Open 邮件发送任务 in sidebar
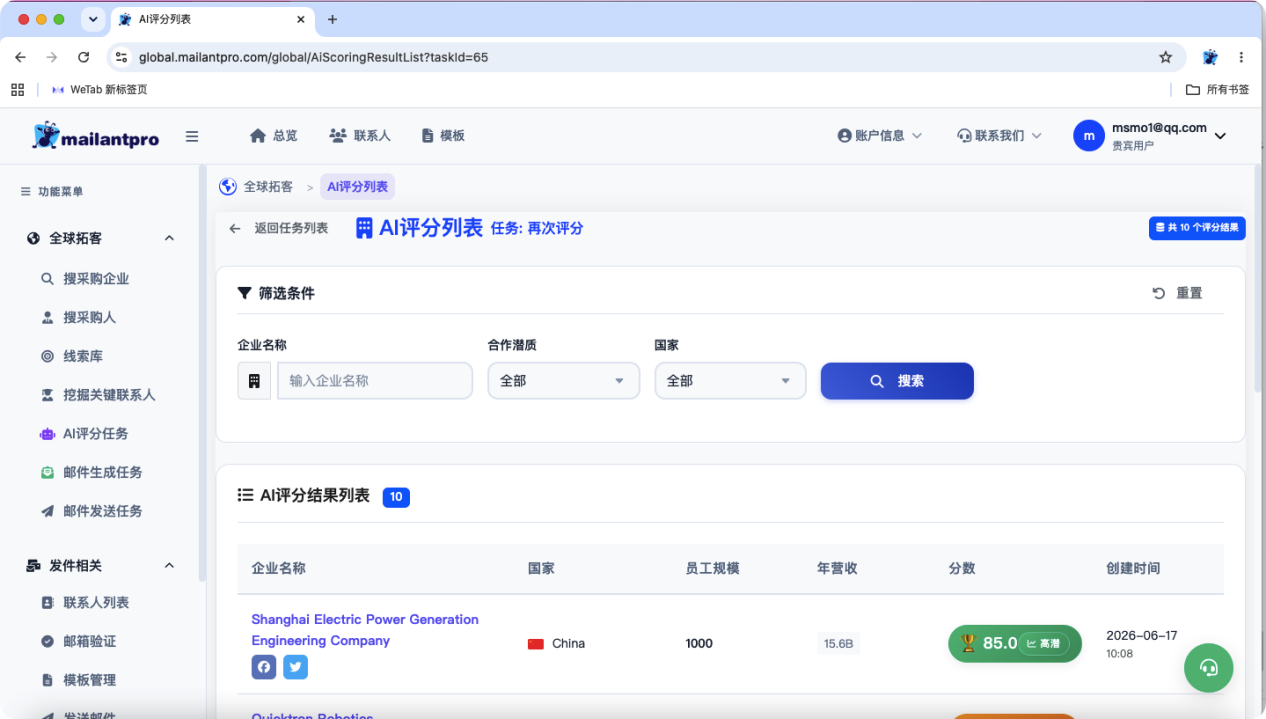 tap(91, 511)
